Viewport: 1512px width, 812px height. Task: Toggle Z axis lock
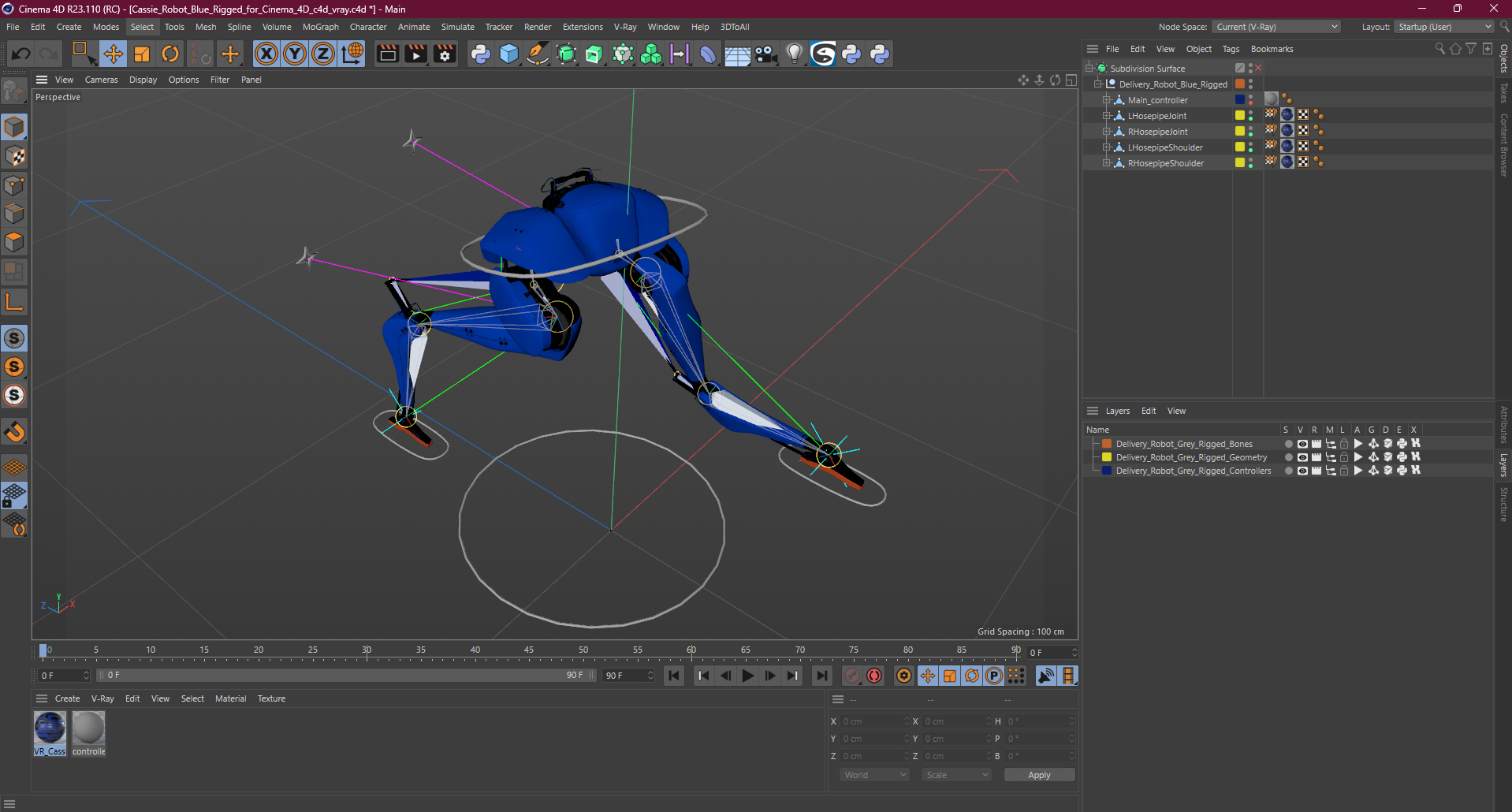pos(323,54)
